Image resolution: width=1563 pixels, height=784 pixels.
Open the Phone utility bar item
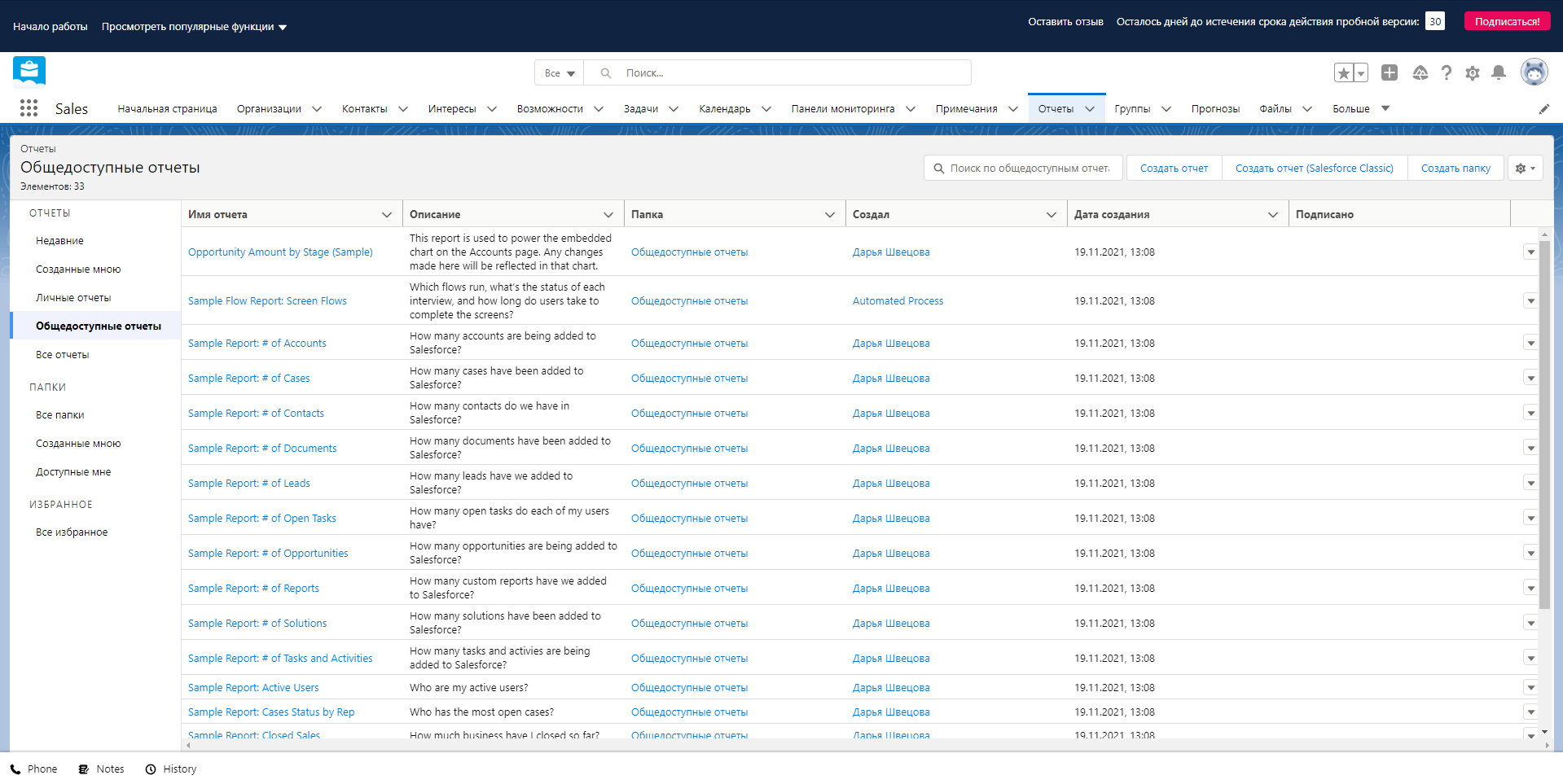click(33, 769)
